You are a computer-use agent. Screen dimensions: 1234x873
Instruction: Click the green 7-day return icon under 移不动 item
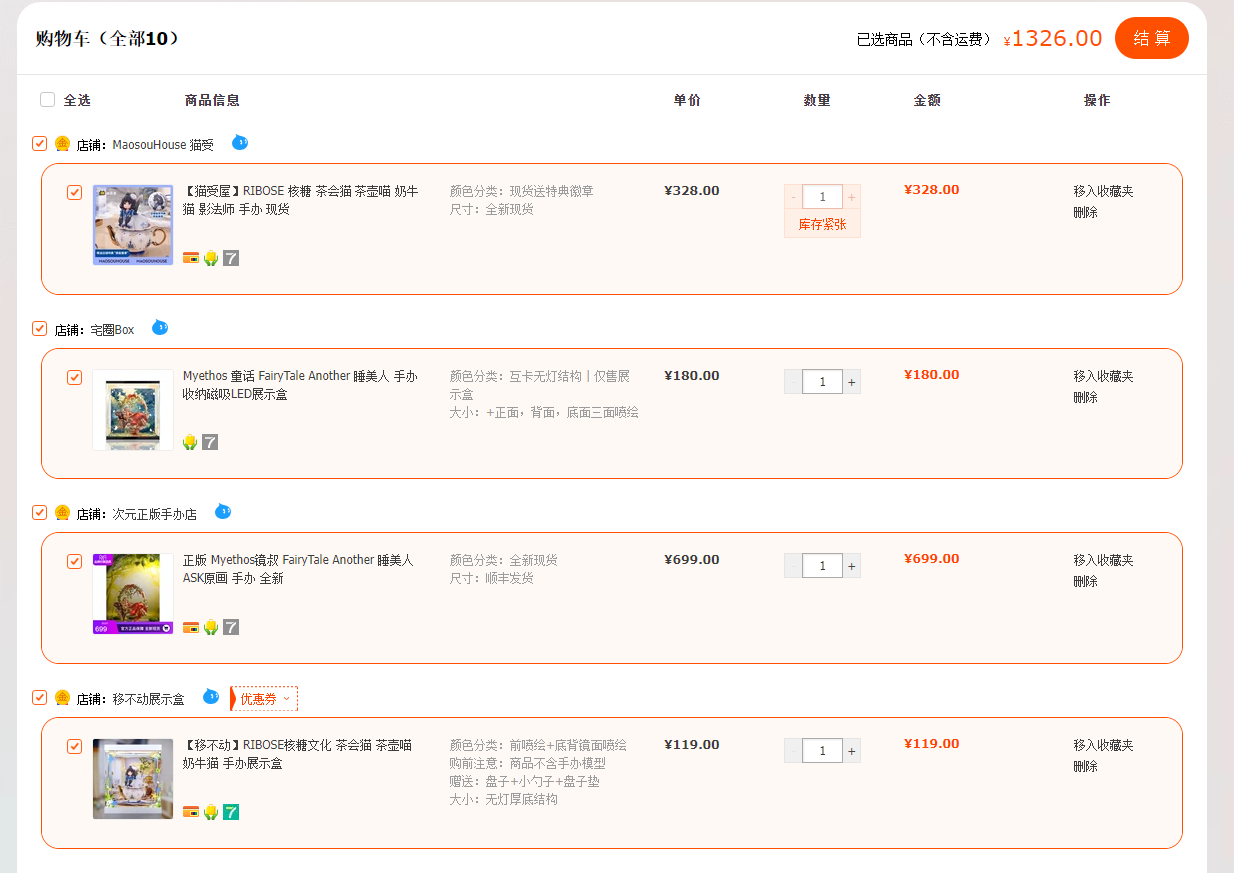click(231, 812)
